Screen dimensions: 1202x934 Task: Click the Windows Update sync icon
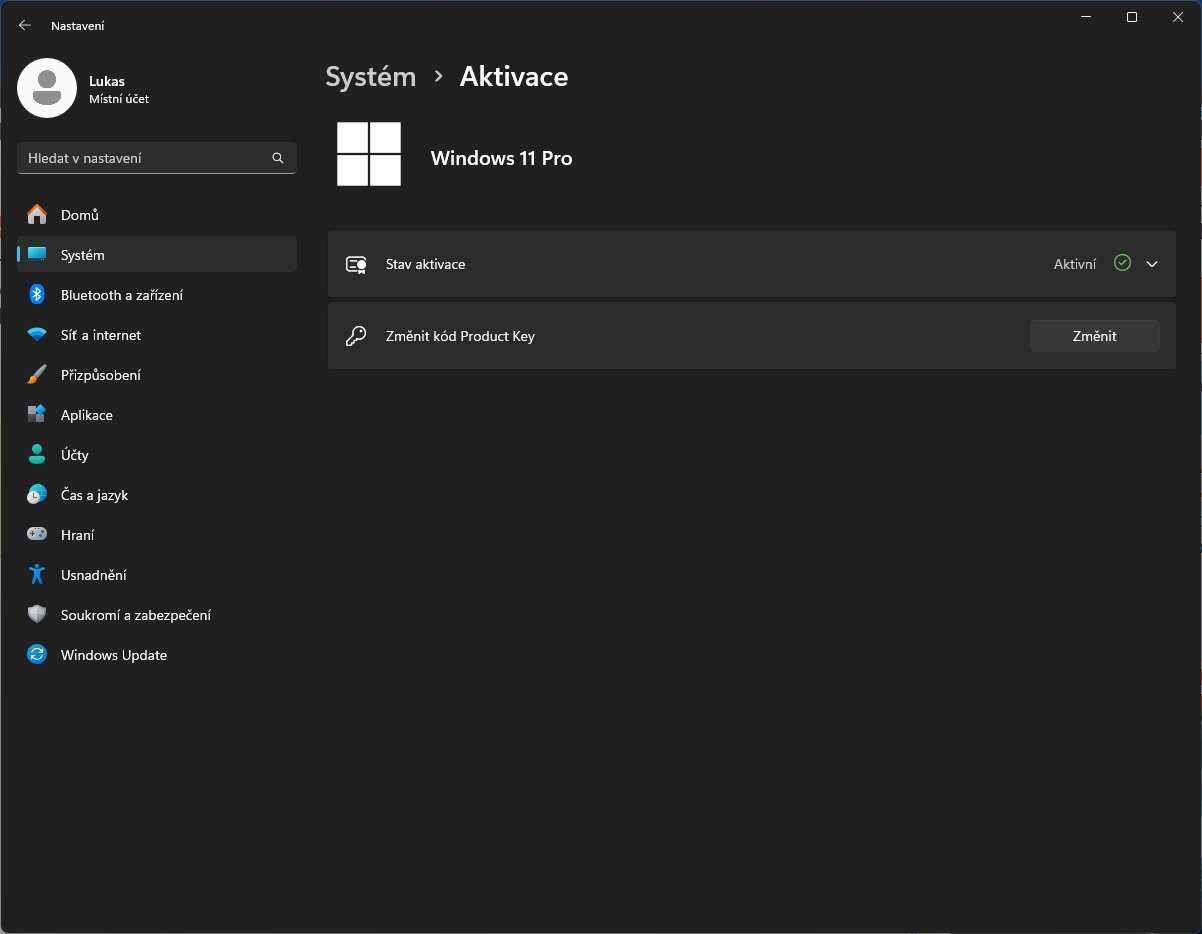point(37,655)
